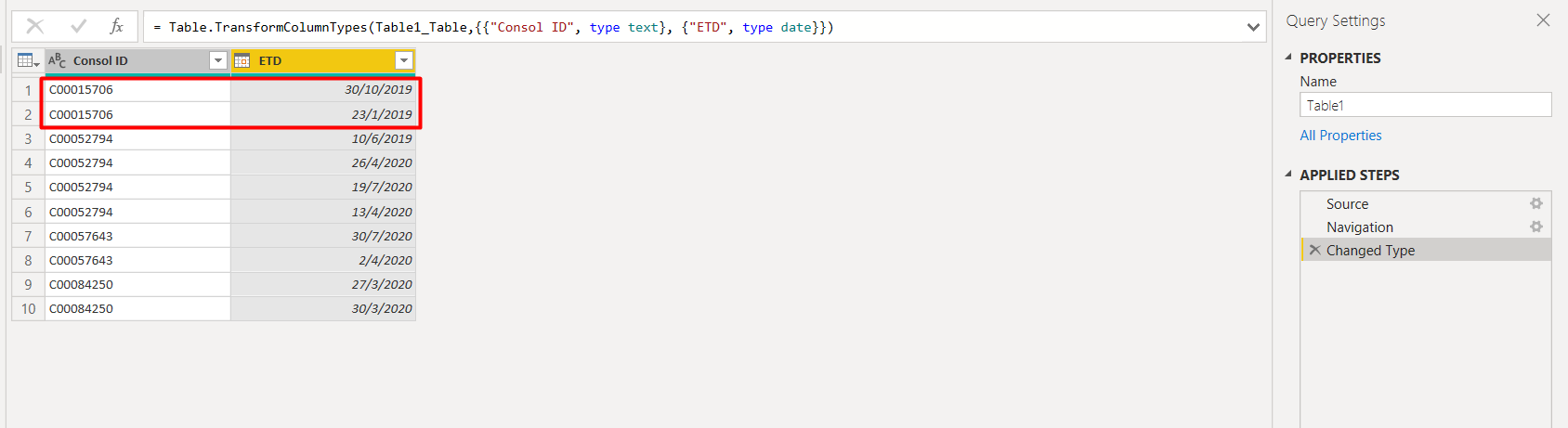Click the C00015706 cell in row 1
1568x428 pixels.
[137, 90]
